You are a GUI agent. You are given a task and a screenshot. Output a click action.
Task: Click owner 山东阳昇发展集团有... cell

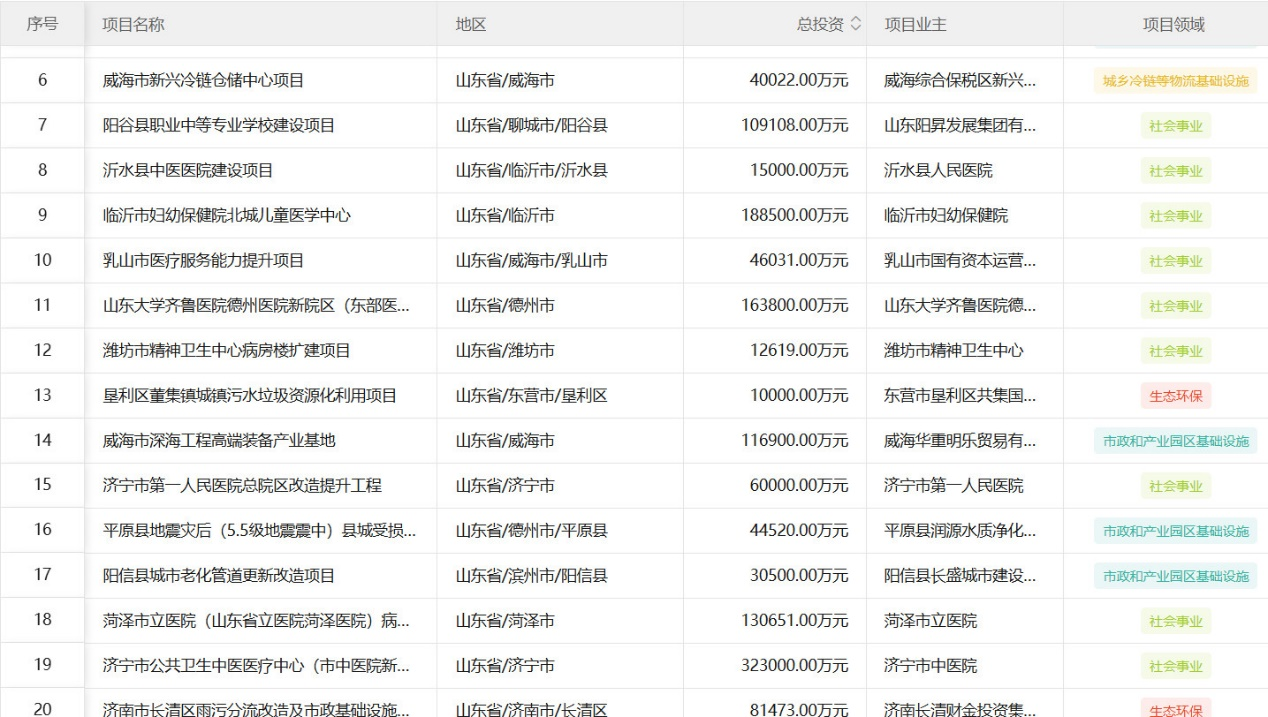click(x=959, y=125)
